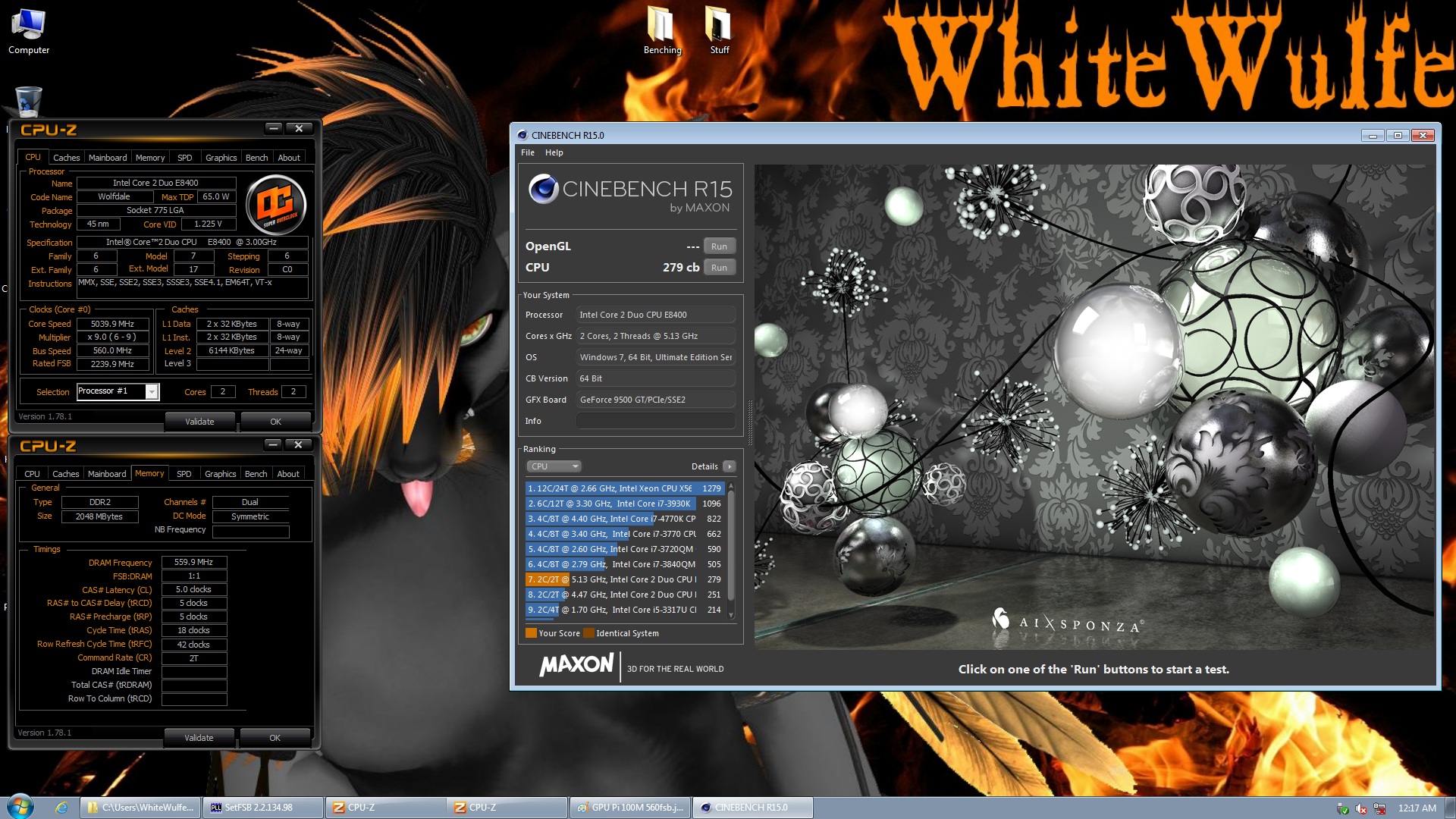Click the first CPU-Z taskbar button
This screenshot has height=819, width=1456.
(385, 808)
